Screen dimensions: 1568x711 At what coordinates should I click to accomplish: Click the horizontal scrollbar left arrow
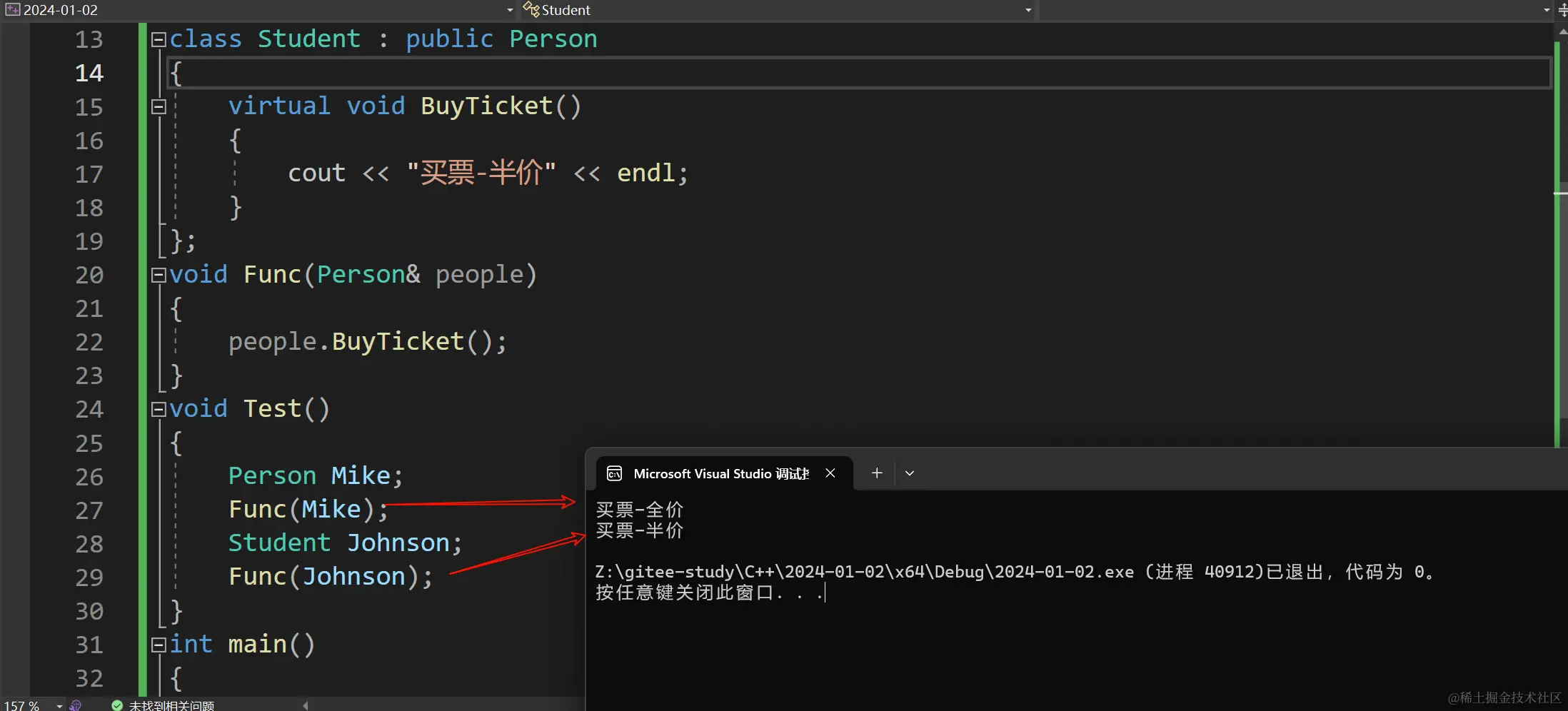coord(306,705)
